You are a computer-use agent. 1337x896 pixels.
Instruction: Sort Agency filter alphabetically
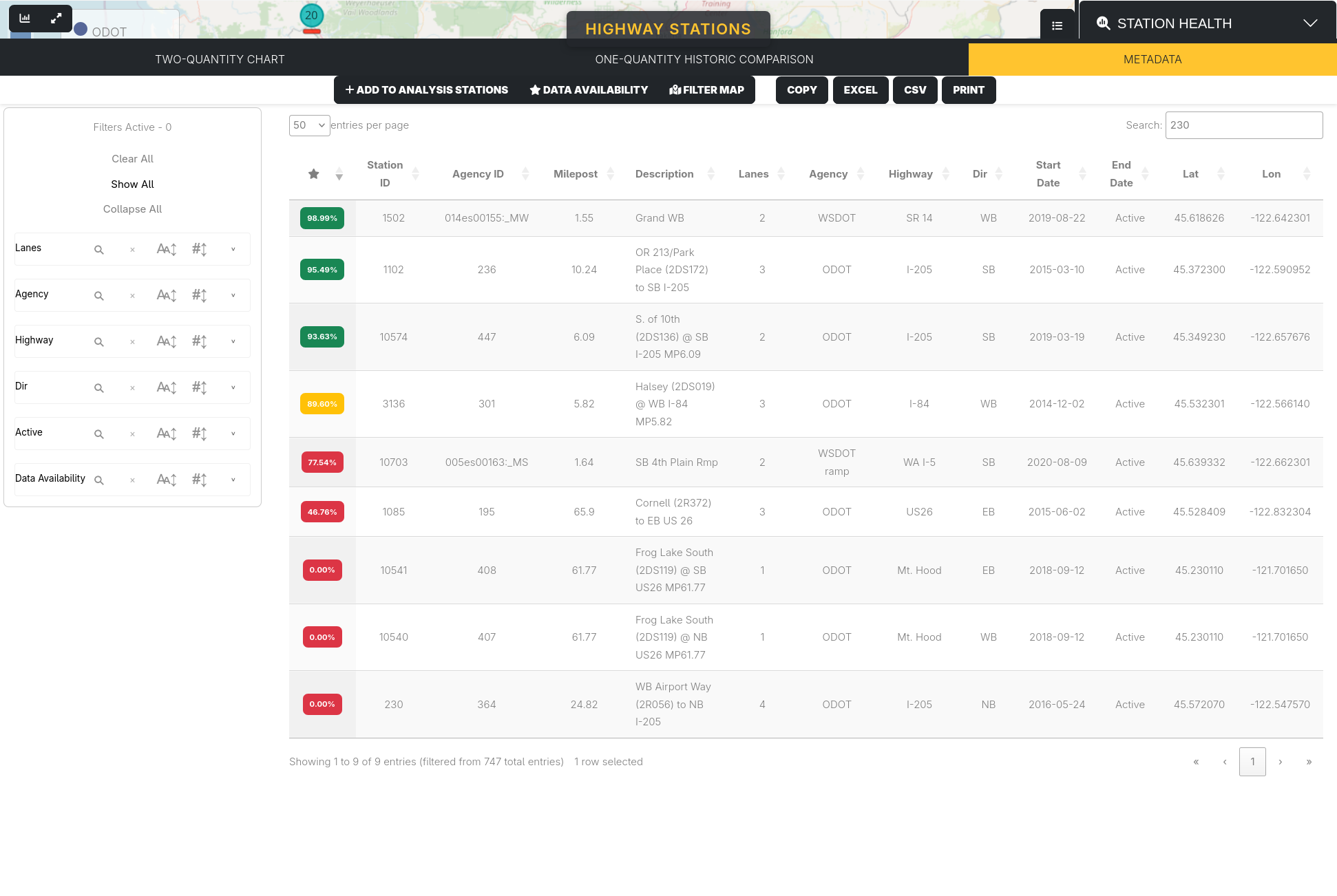[x=167, y=295]
